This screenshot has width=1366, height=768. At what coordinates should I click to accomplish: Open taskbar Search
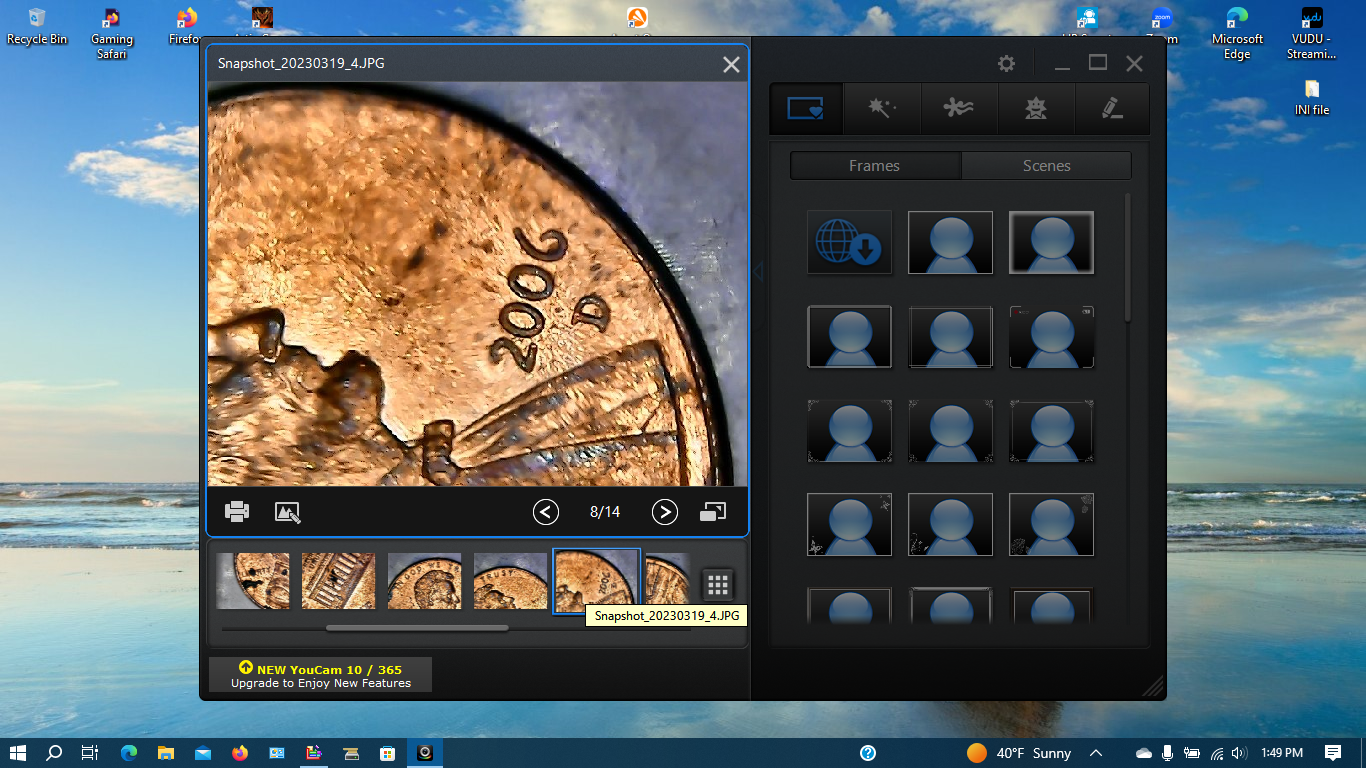[54, 753]
